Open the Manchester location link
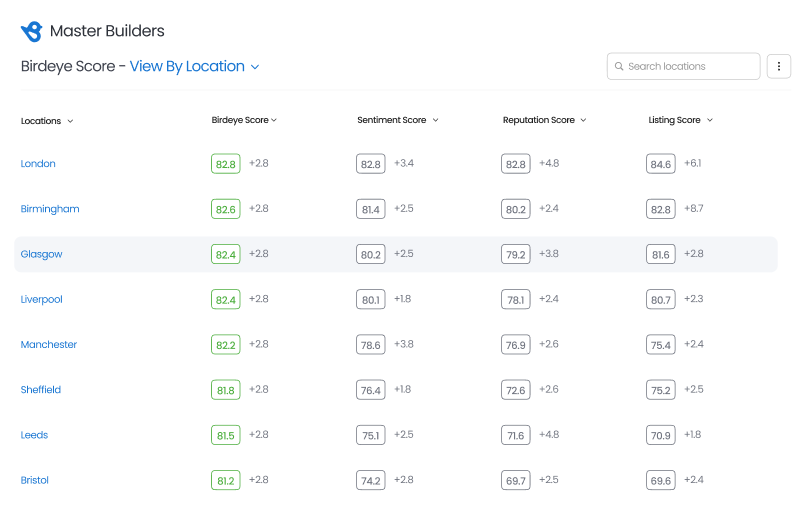 point(49,344)
